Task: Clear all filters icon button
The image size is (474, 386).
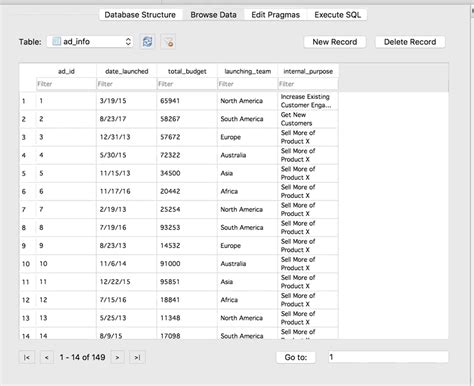Action: pos(168,42)
